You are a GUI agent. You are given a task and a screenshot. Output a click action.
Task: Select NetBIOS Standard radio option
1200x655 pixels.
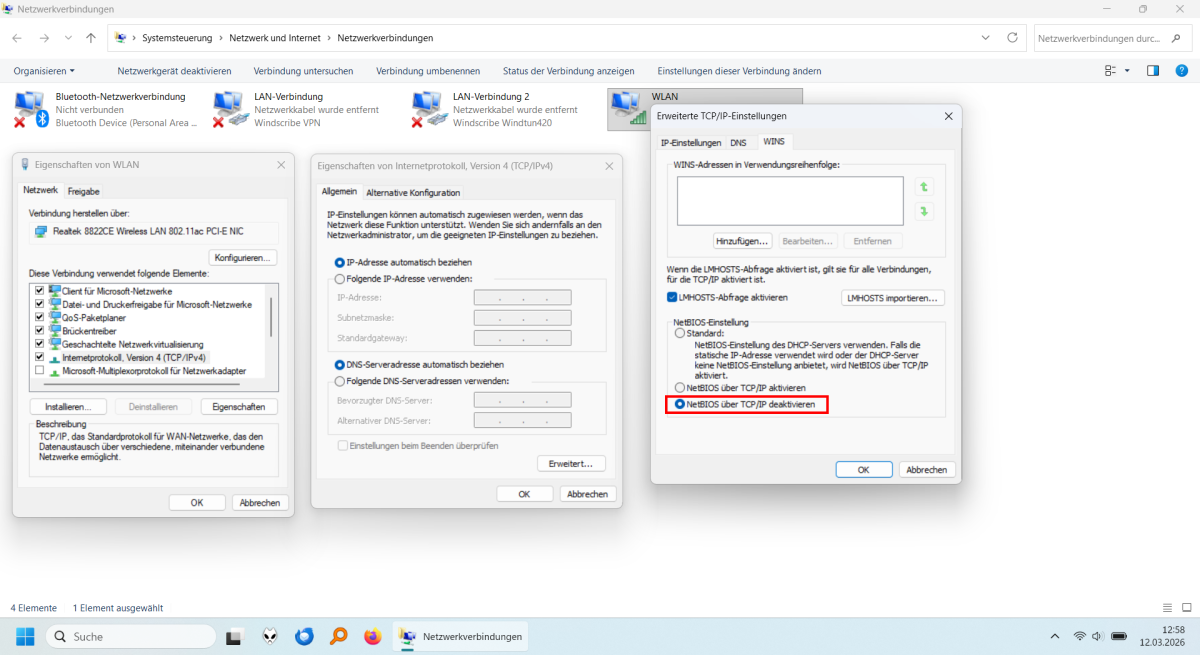pyautogui.click(x=680, y=333)
